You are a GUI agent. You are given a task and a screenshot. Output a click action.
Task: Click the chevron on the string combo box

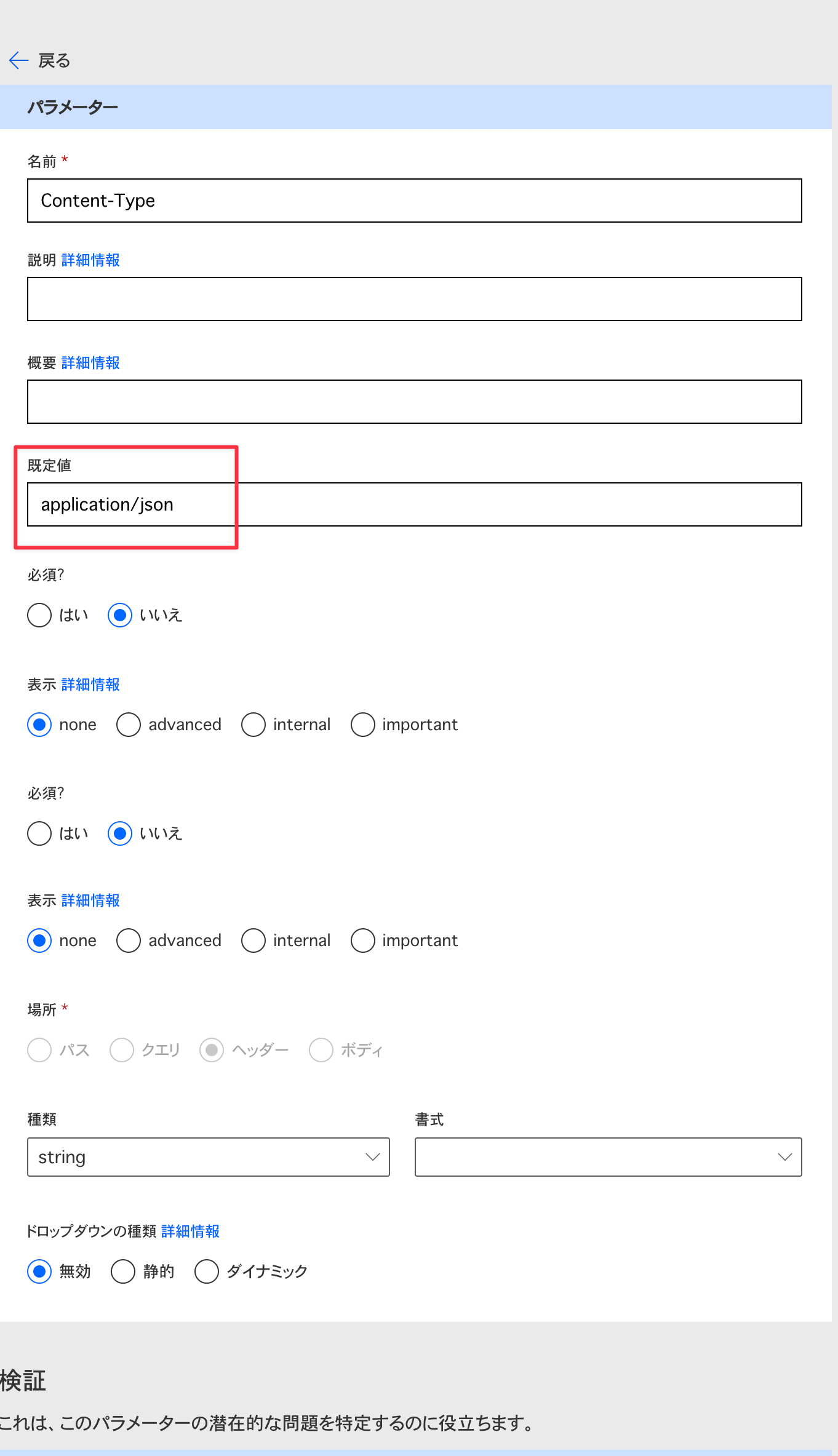coord(372,1157)
